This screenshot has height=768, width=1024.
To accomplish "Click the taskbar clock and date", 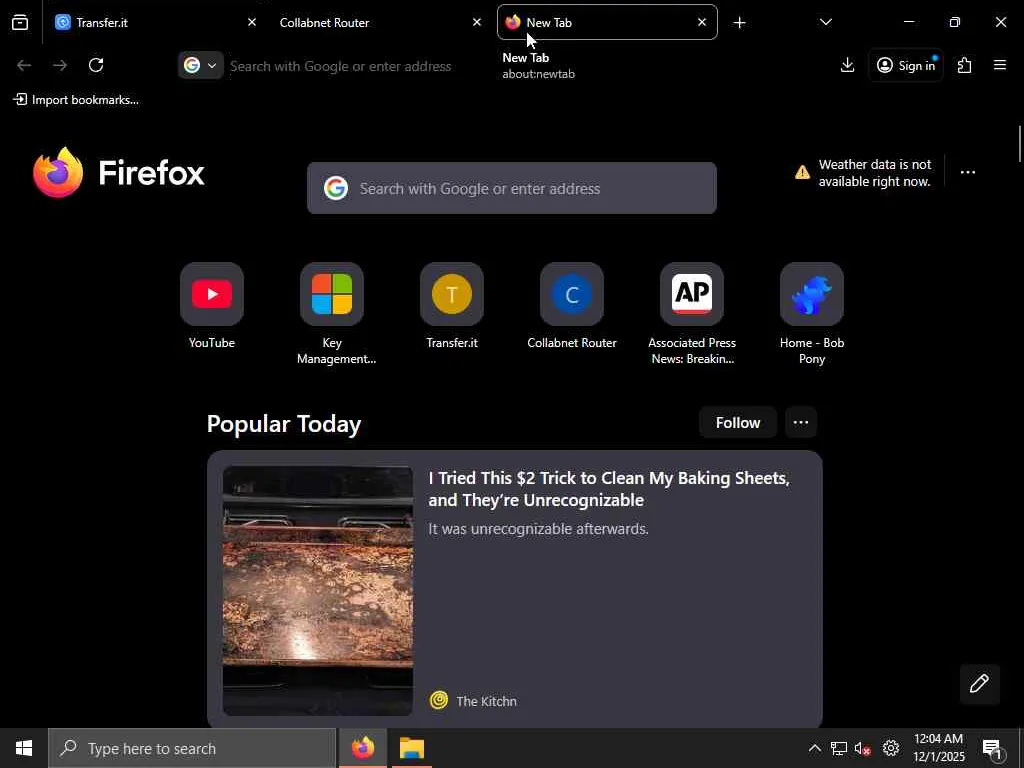I will (x=938, y=748).
